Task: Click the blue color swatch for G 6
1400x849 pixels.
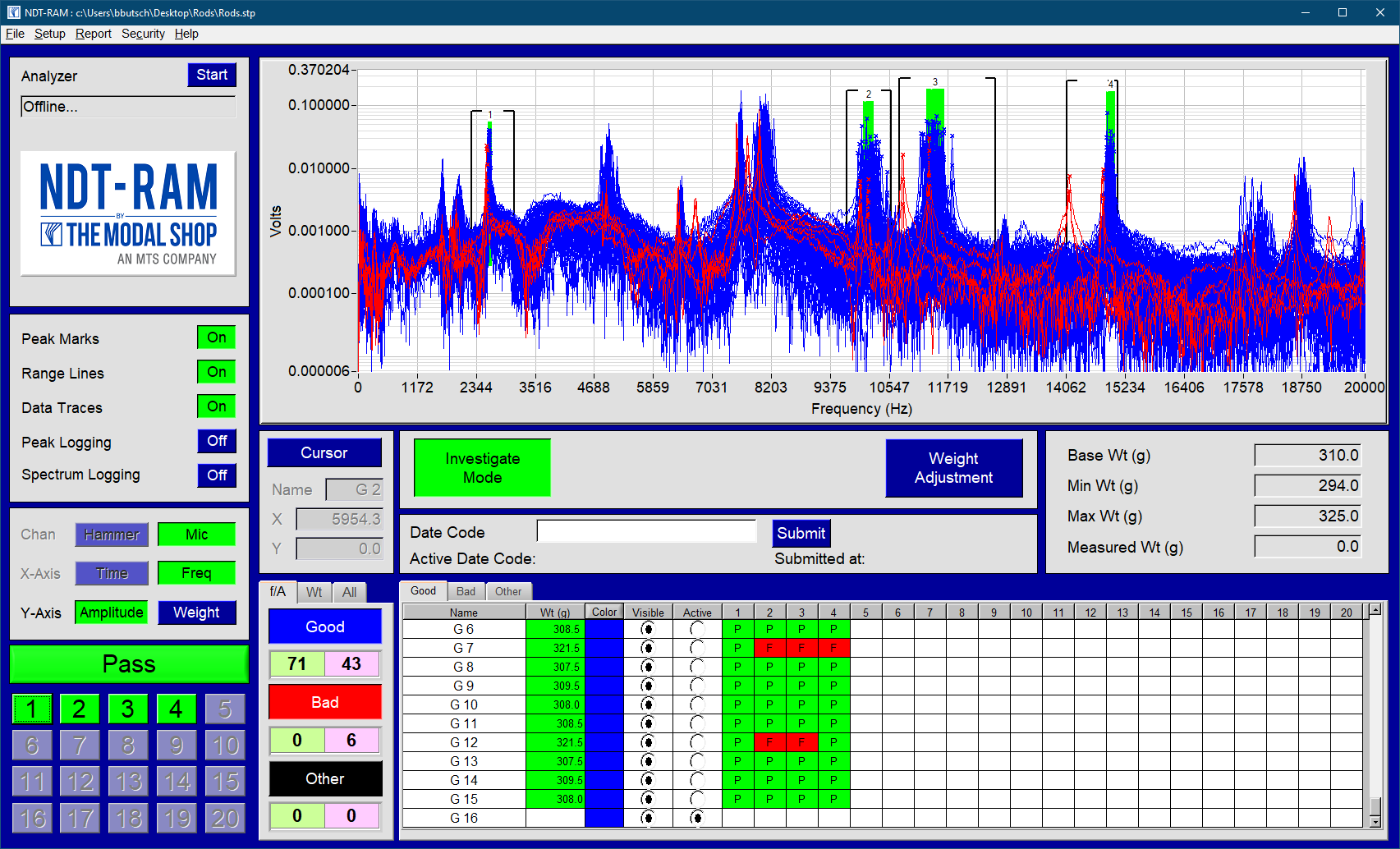Action: [604, 629]
